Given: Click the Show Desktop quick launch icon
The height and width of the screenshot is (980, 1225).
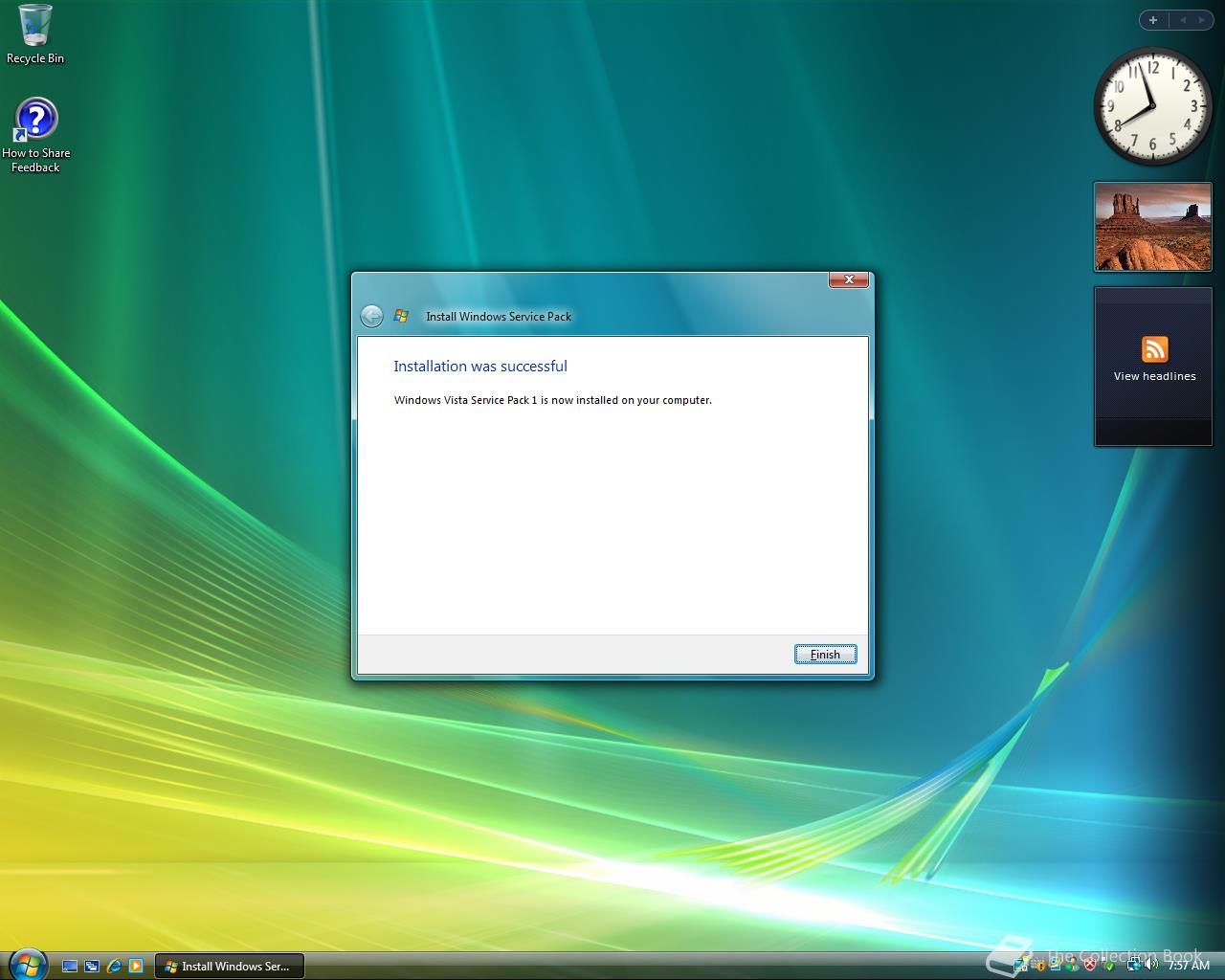Looking at the screenshot, I should tap(70, 967).
